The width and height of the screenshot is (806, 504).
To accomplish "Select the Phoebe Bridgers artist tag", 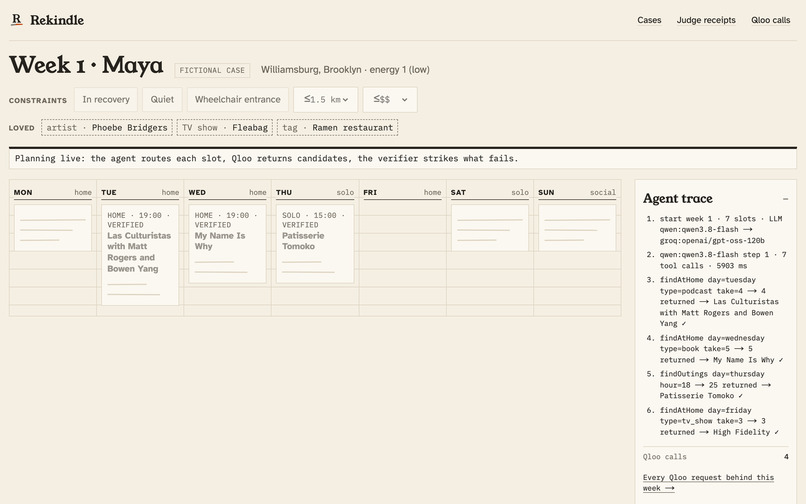I will point(107,128).
